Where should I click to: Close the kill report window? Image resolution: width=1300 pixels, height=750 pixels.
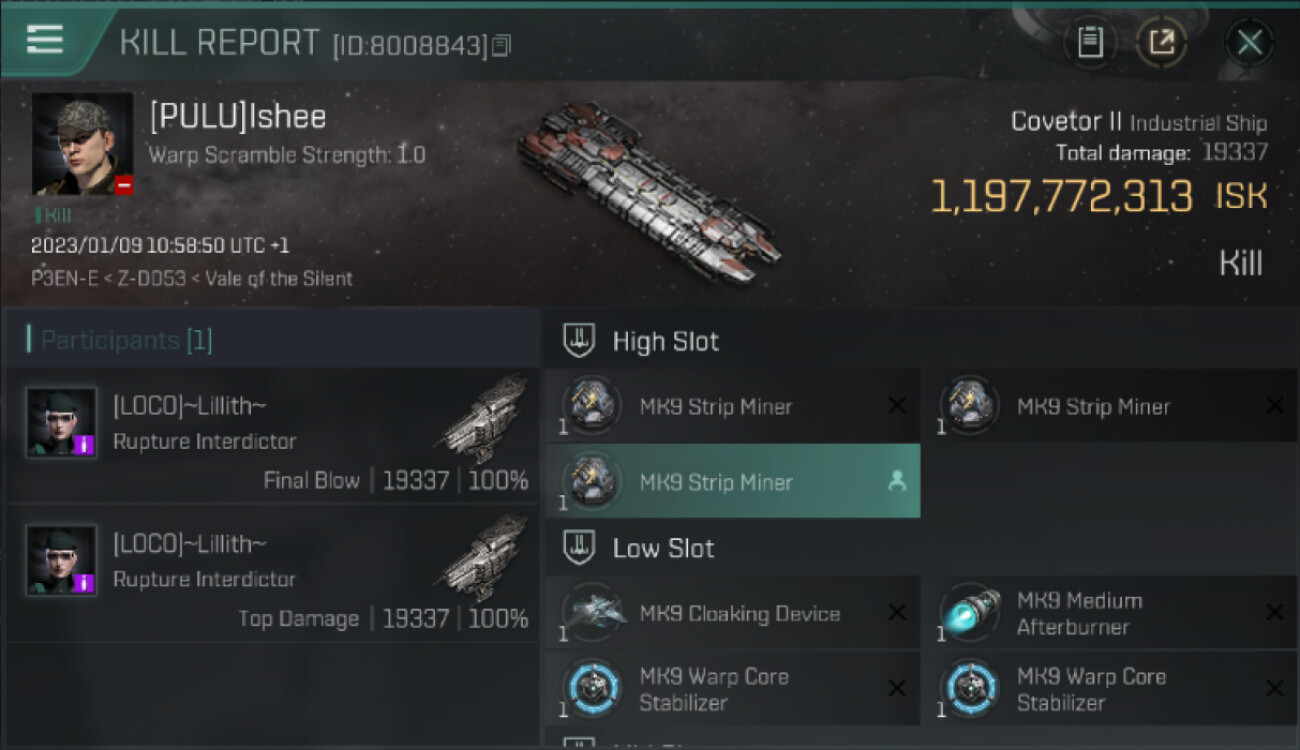point(1249,42)
